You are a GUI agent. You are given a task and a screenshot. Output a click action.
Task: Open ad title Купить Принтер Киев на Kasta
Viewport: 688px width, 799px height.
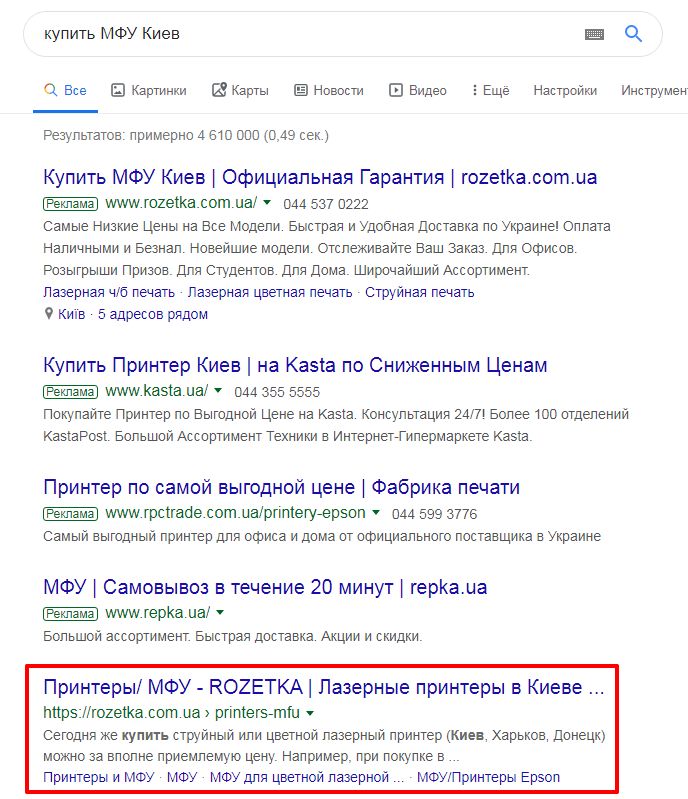coord(295,365)
